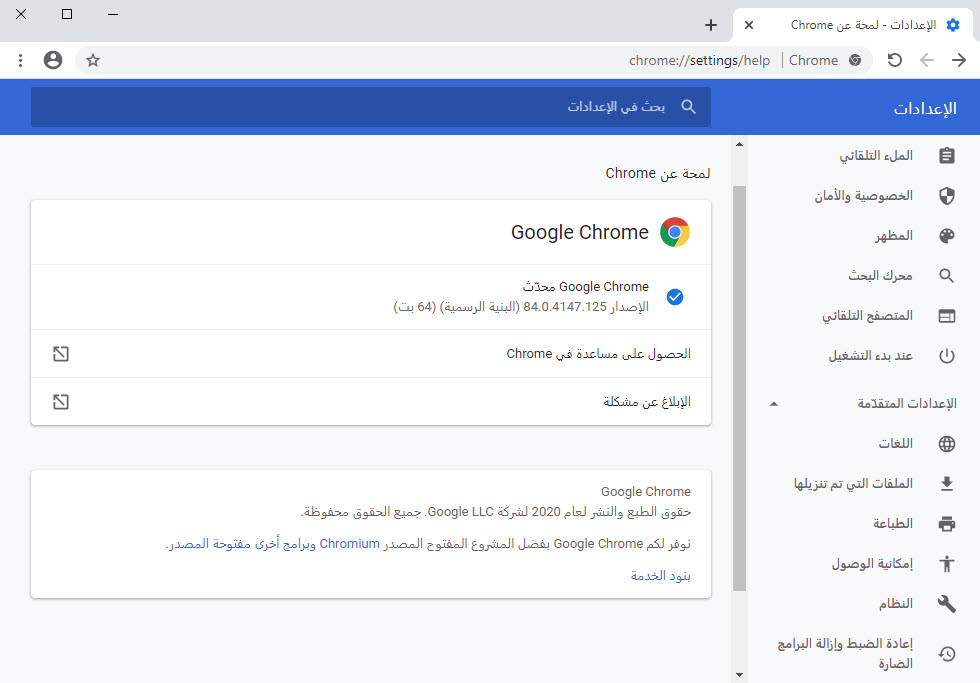Click the search engine magnifier icon in the sidebar
Image resolution: width=980 pixels, height=683 pixels.
947,276
